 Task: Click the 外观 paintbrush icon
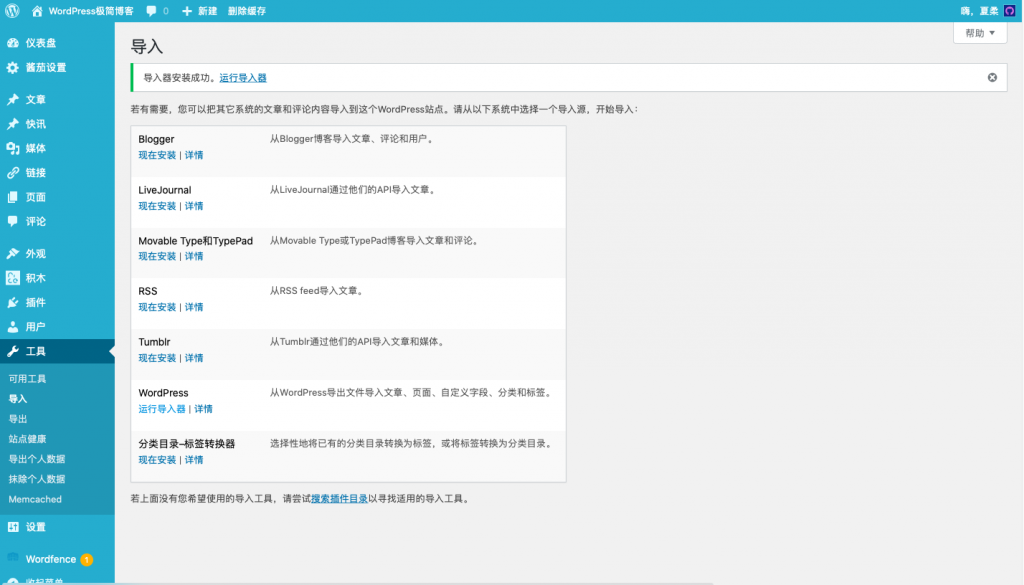[x=13, y=253]
